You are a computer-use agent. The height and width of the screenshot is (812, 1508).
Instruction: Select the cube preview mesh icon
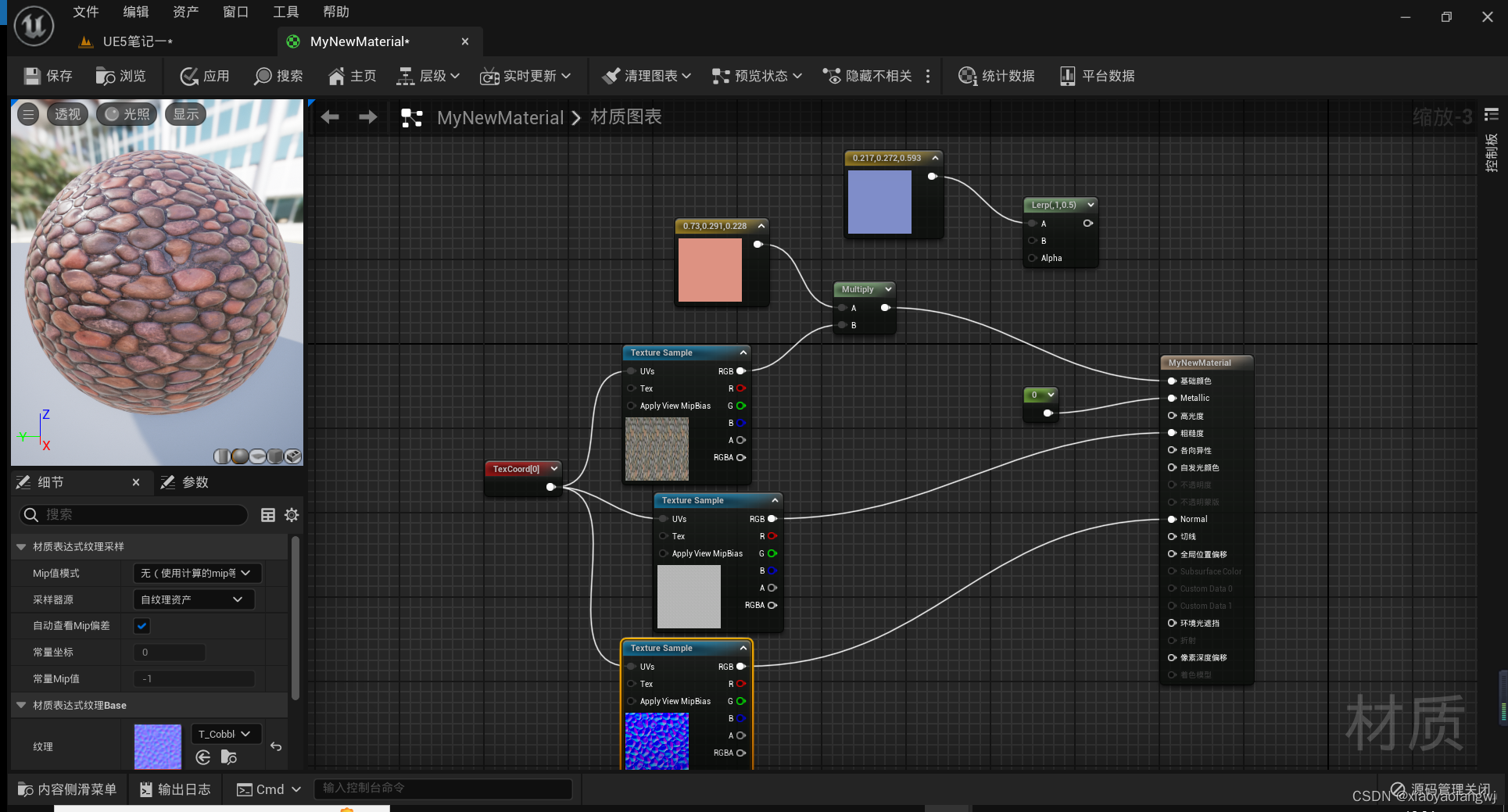click(275, 456)
